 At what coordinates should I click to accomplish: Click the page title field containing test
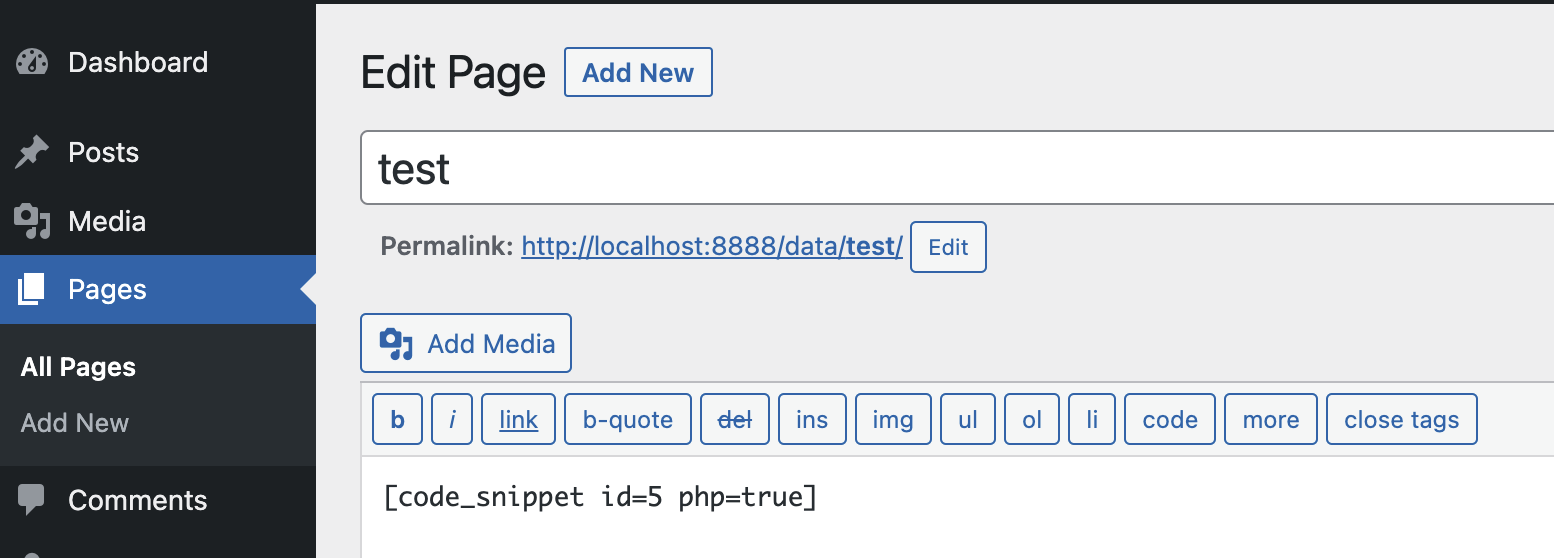[957, 168]
